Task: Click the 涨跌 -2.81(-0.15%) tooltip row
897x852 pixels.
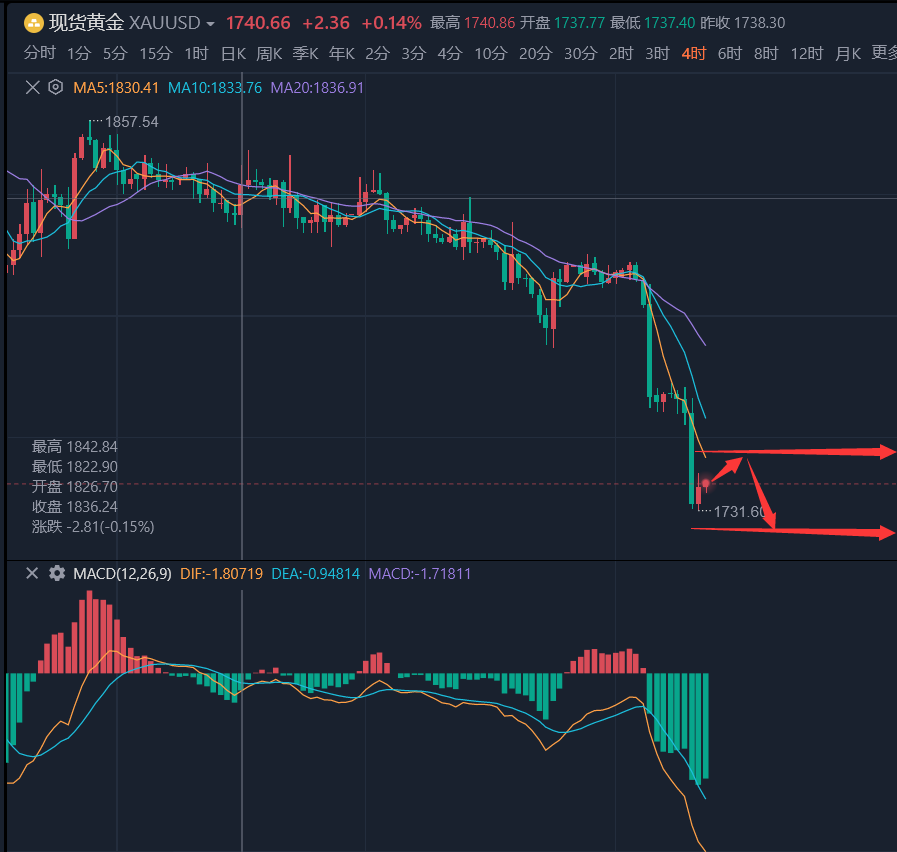Action: 93,526
